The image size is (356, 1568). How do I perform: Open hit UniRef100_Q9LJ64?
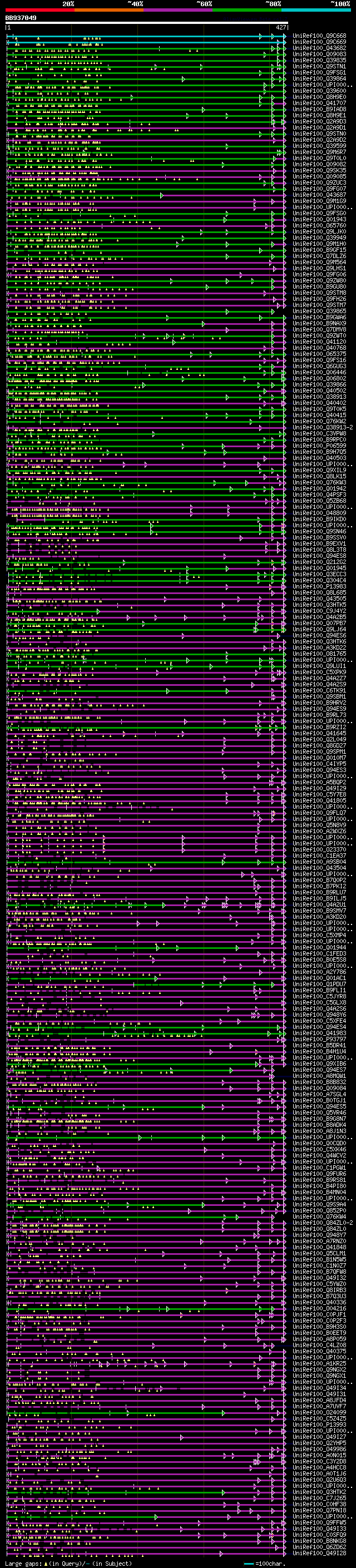319,630
